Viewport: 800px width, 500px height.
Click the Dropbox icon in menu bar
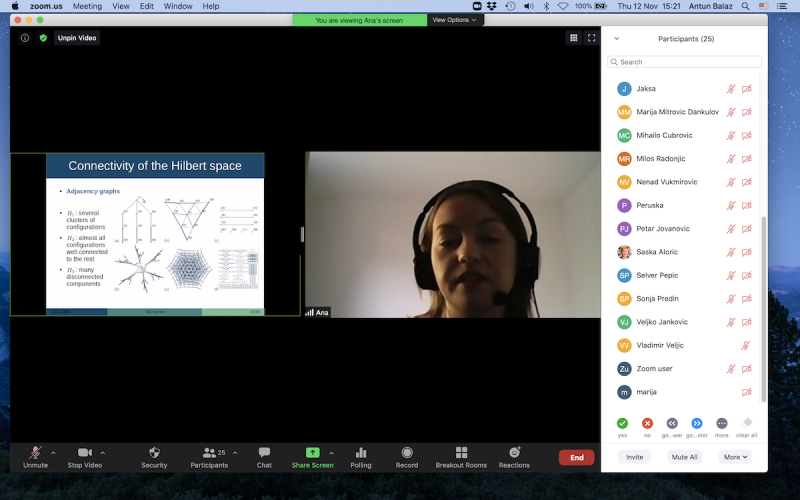[491, 6]
